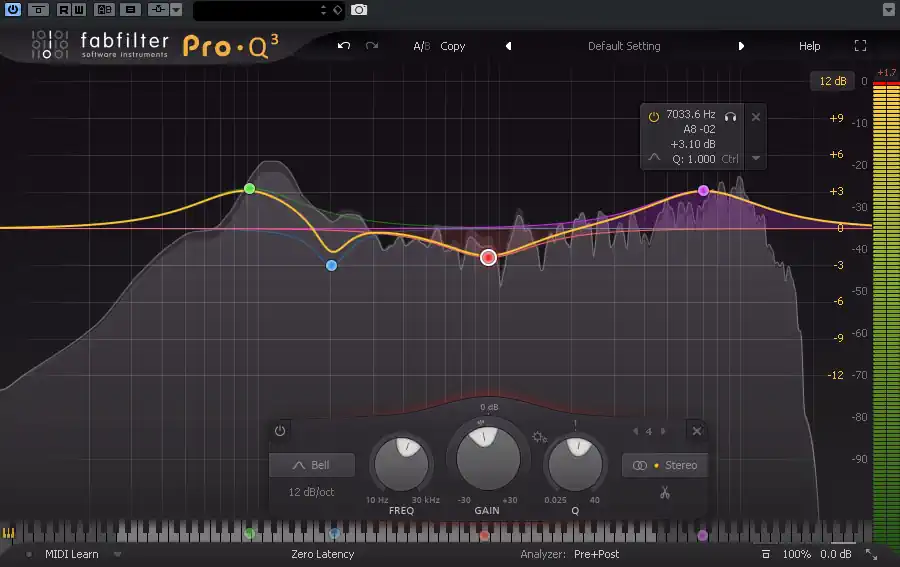900x567 pixels.
Task: Open the Help menu
Action: pyautogui.click(x=809, y=46)
